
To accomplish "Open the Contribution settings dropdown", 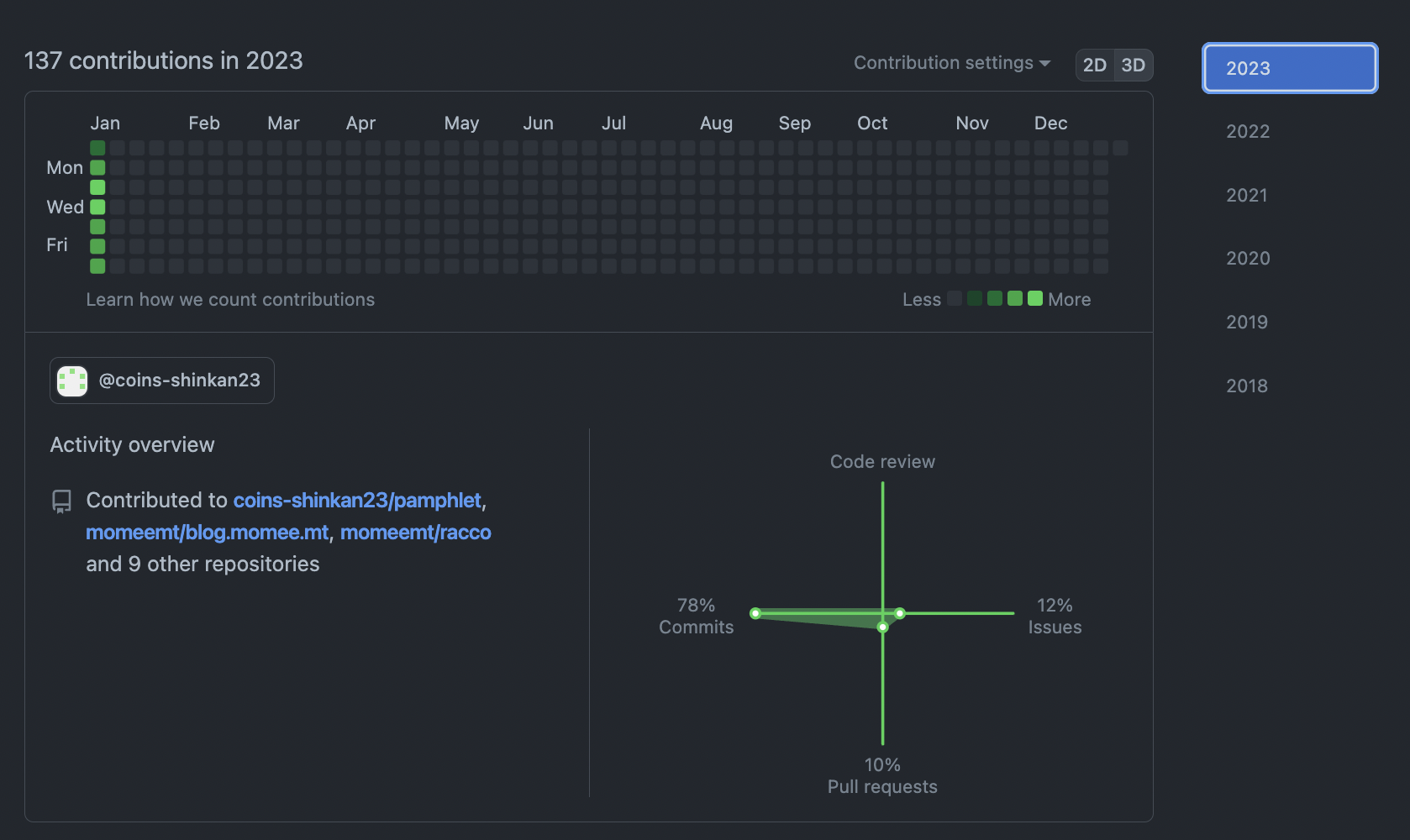I will pos(952,63).
